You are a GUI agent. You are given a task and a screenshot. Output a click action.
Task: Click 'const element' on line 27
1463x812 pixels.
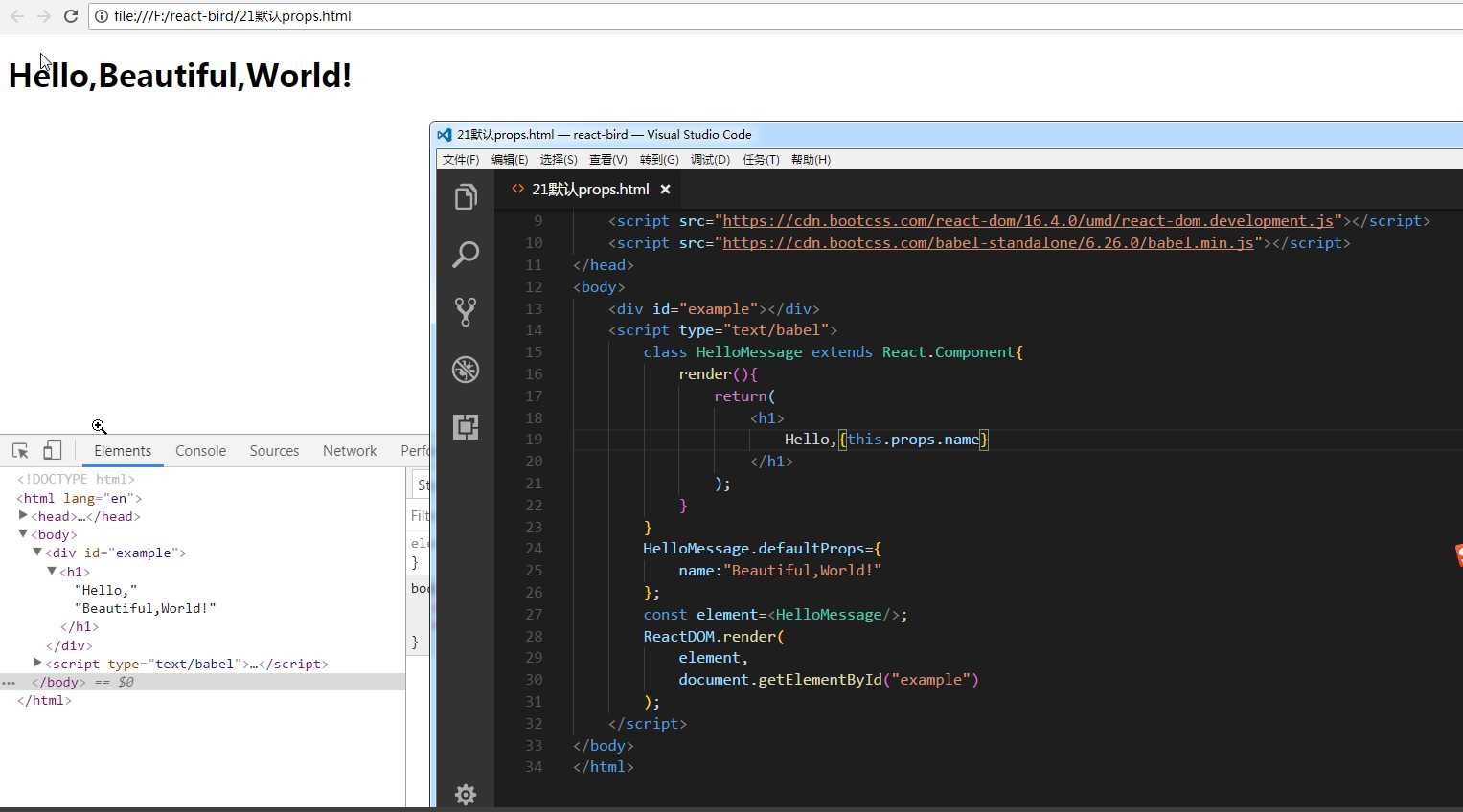tap(700, 615)
